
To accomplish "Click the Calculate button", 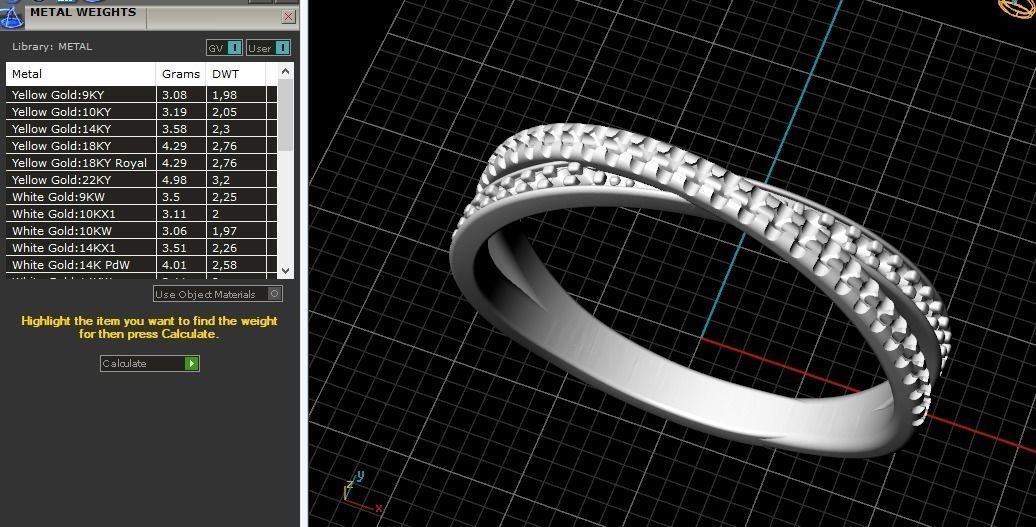I will [x=150, y=363].
